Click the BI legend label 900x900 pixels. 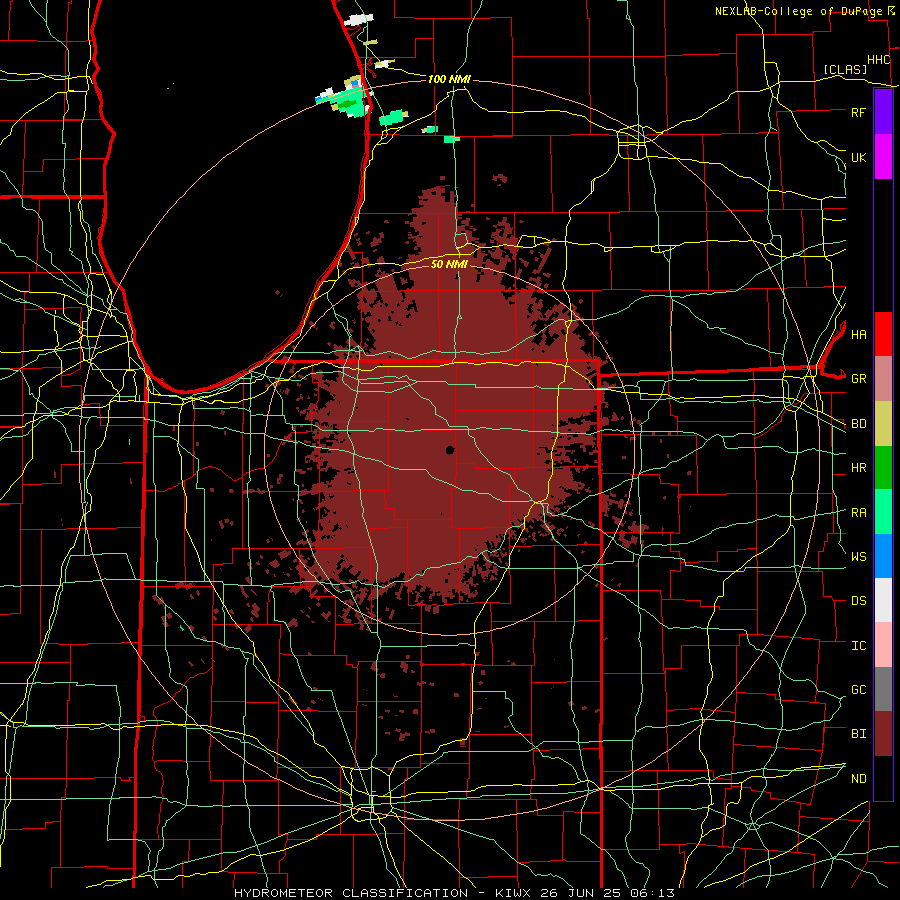pyautogui.click(x=858, y=734)
